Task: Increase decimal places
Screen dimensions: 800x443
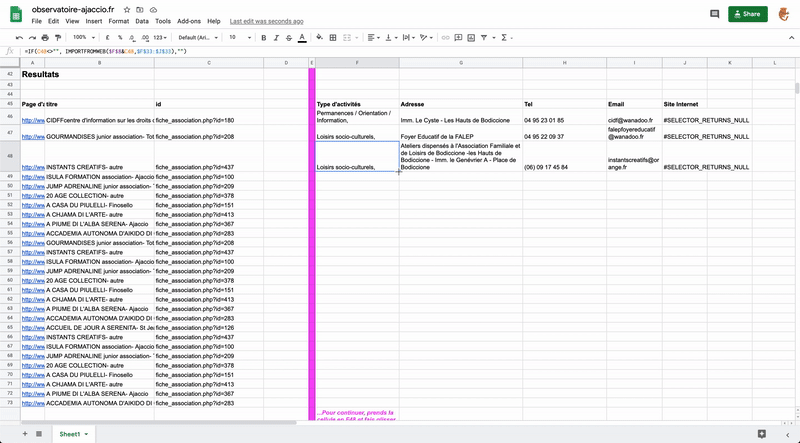Action: coord(145,38)
